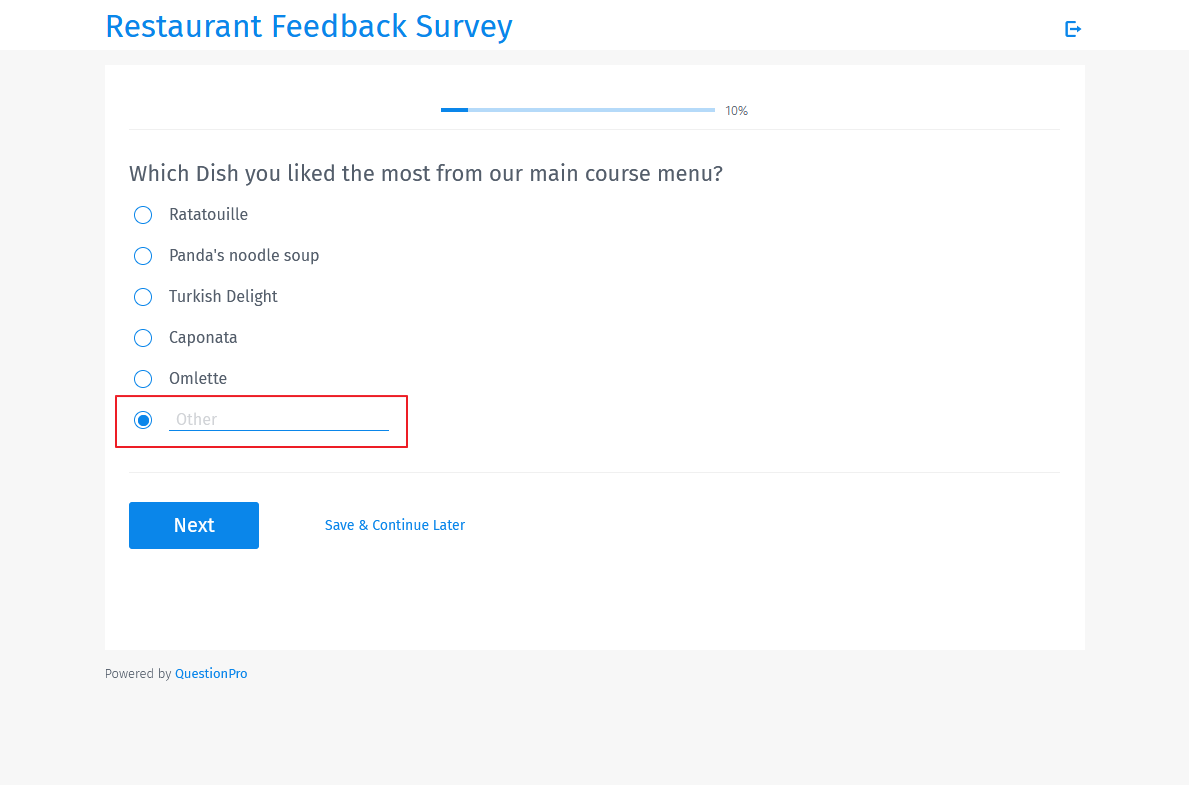Pick the Caponata radio option

(x=142, y=337)
